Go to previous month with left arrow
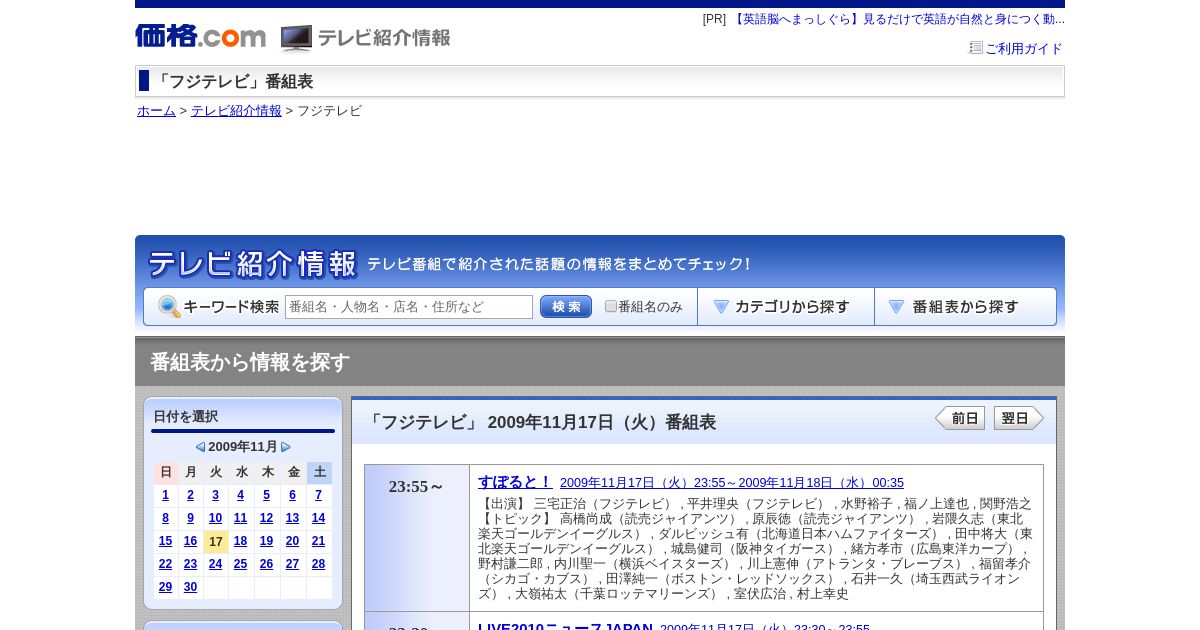Viewport: 1200px width, 630px height. (x=200, y=447)
